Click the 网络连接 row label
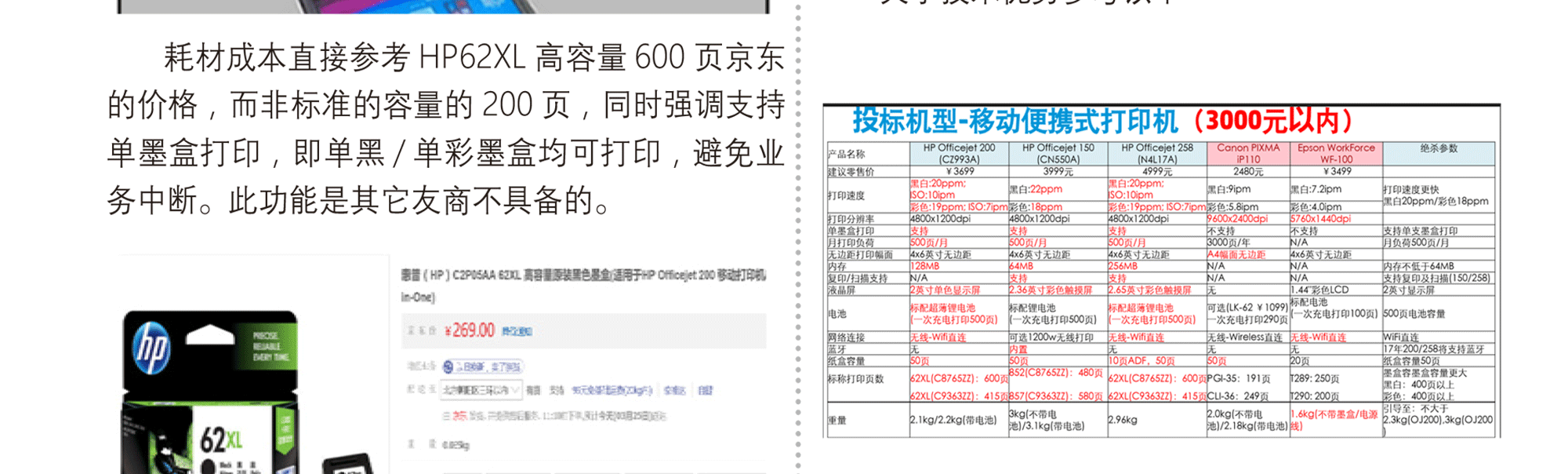Viewport: 1568px width, 474px height. [847, 337]
